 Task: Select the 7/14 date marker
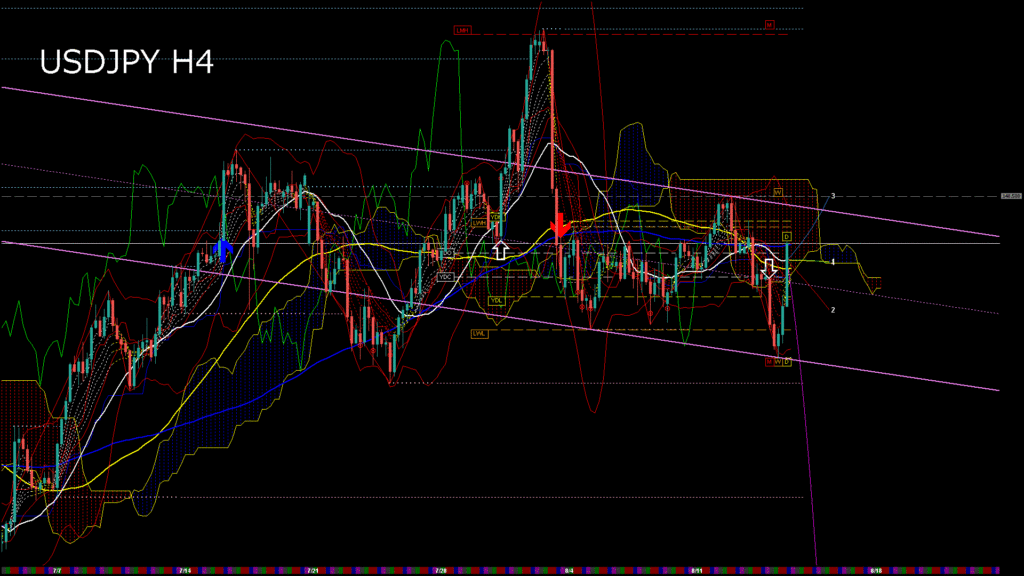pyautogui.click(x=184, y=570)
